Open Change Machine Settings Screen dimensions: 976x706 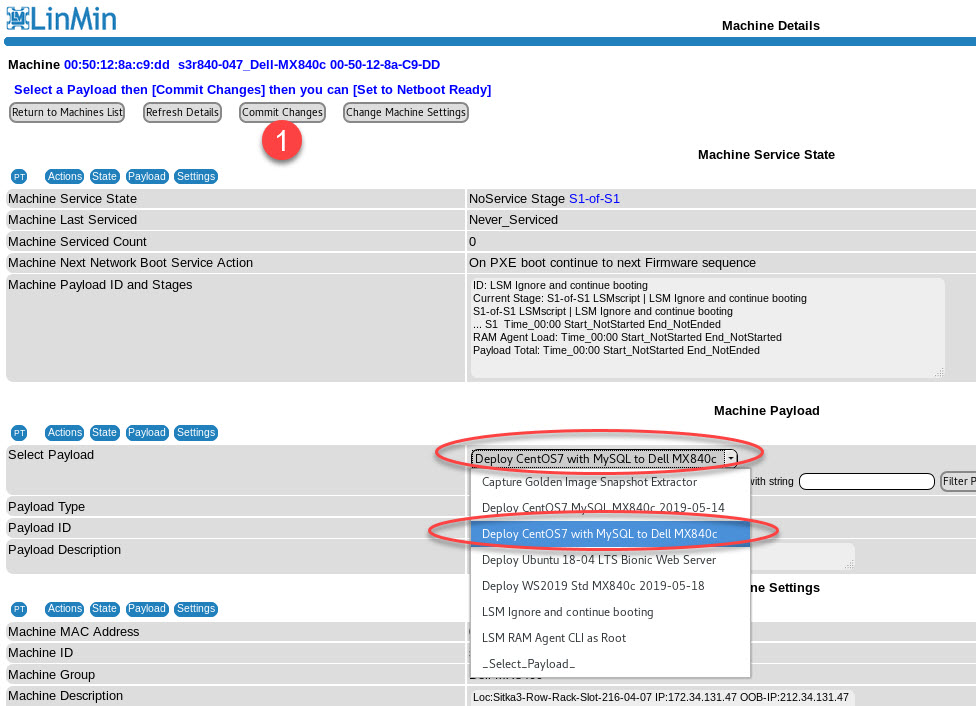click(406, 112)
